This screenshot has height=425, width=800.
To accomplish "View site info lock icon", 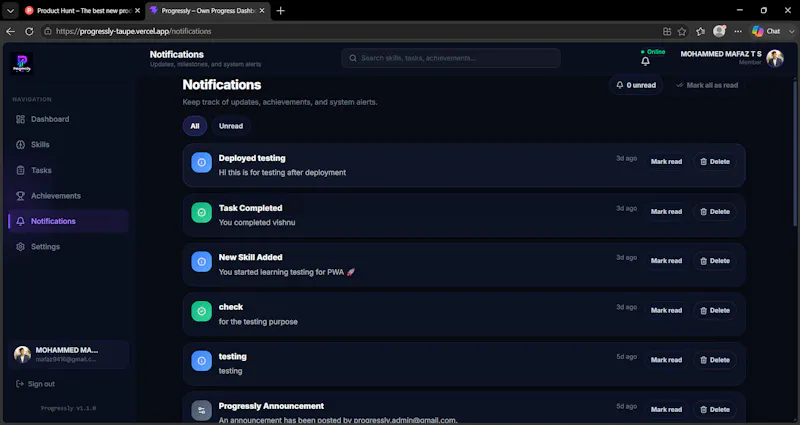I will (x=47, y=31).
